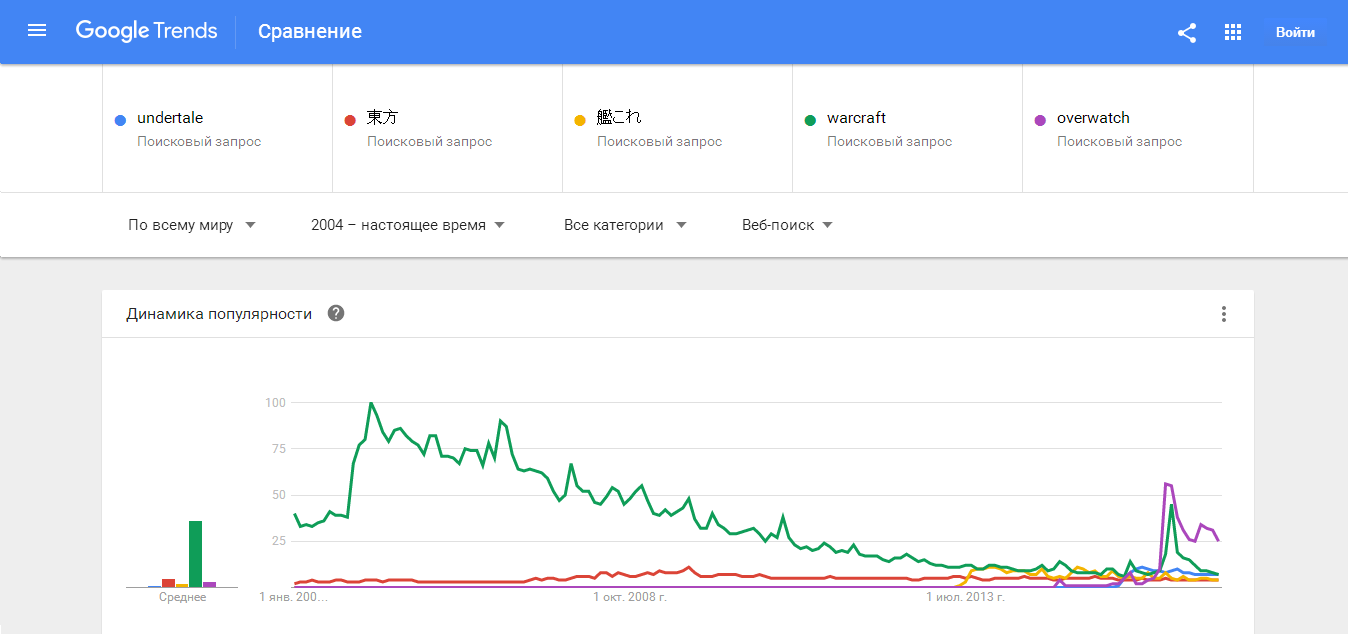Click the Сравнение header title
The image size is (1348, 634).
[310, 31]
